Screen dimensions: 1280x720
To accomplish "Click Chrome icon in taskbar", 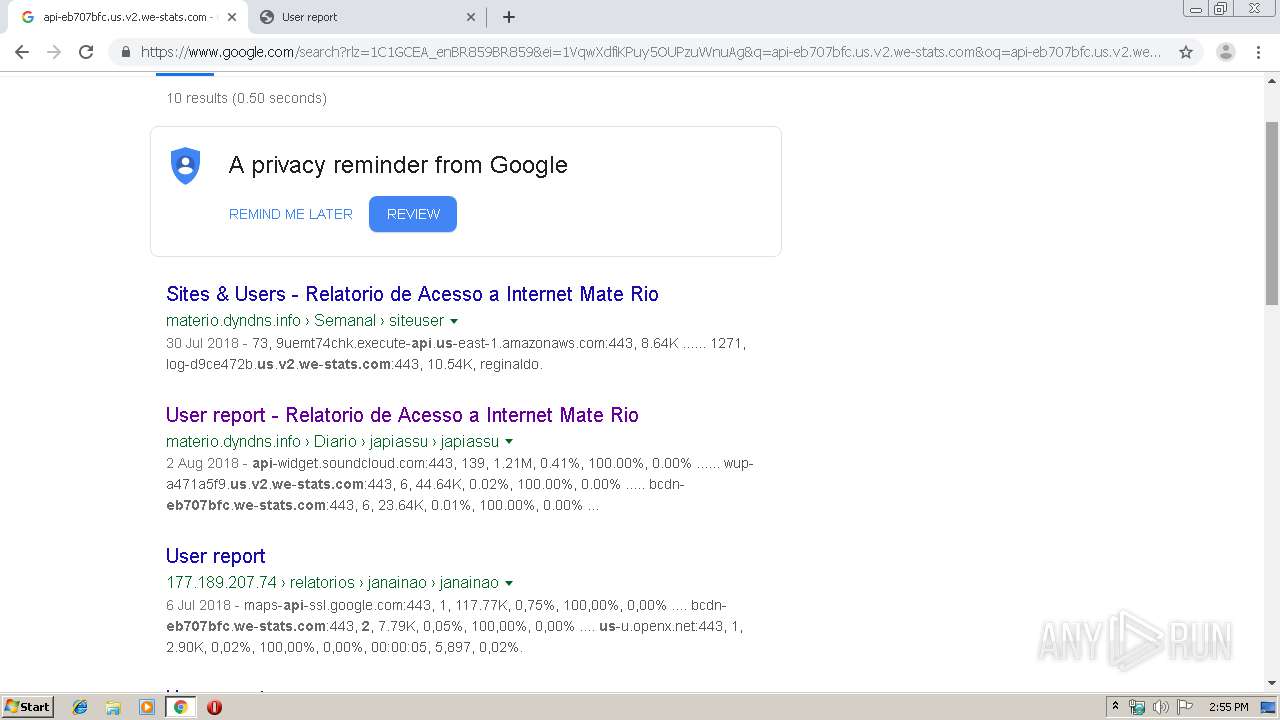I will click(180, 707).
